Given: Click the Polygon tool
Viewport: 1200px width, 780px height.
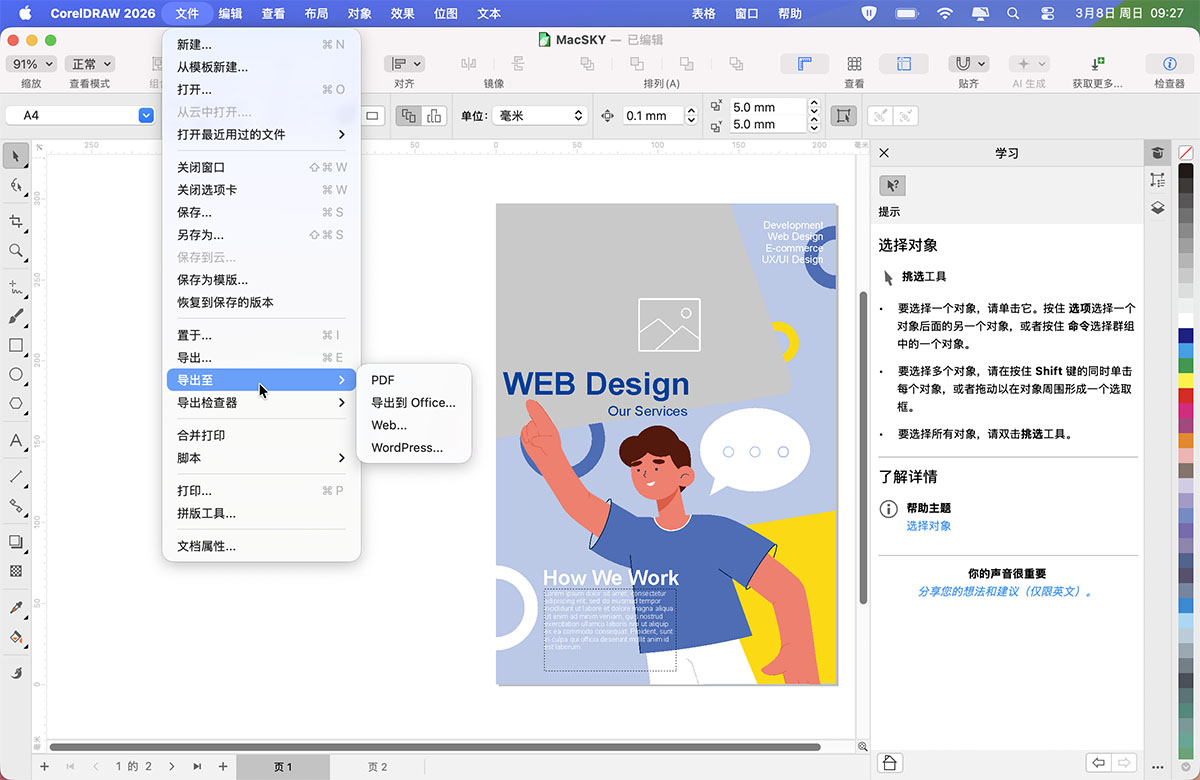Looking at the screenshot, I should 16,404.
